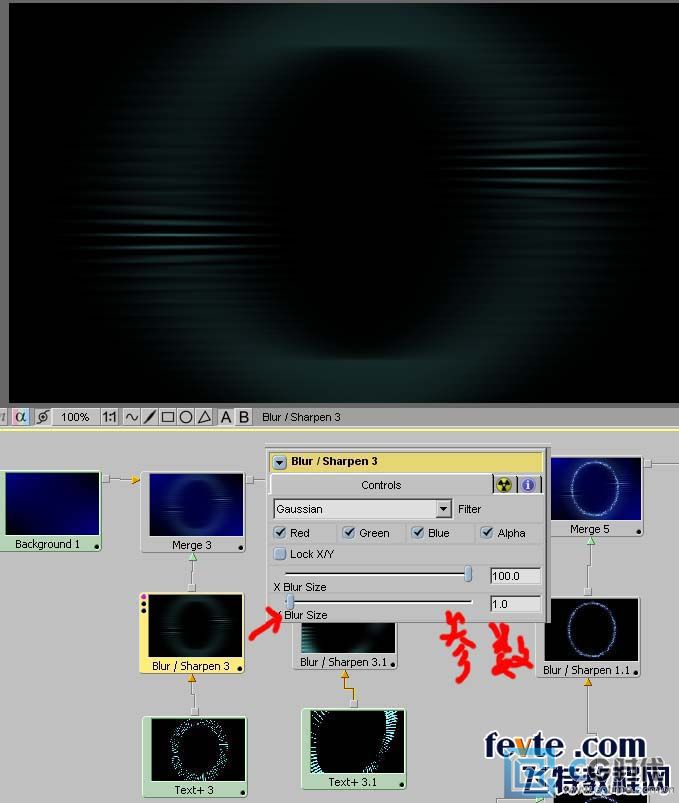Disable the Alpha channel checkbox
This screenshot has width=679, height=803.
(x=487, y=533)
